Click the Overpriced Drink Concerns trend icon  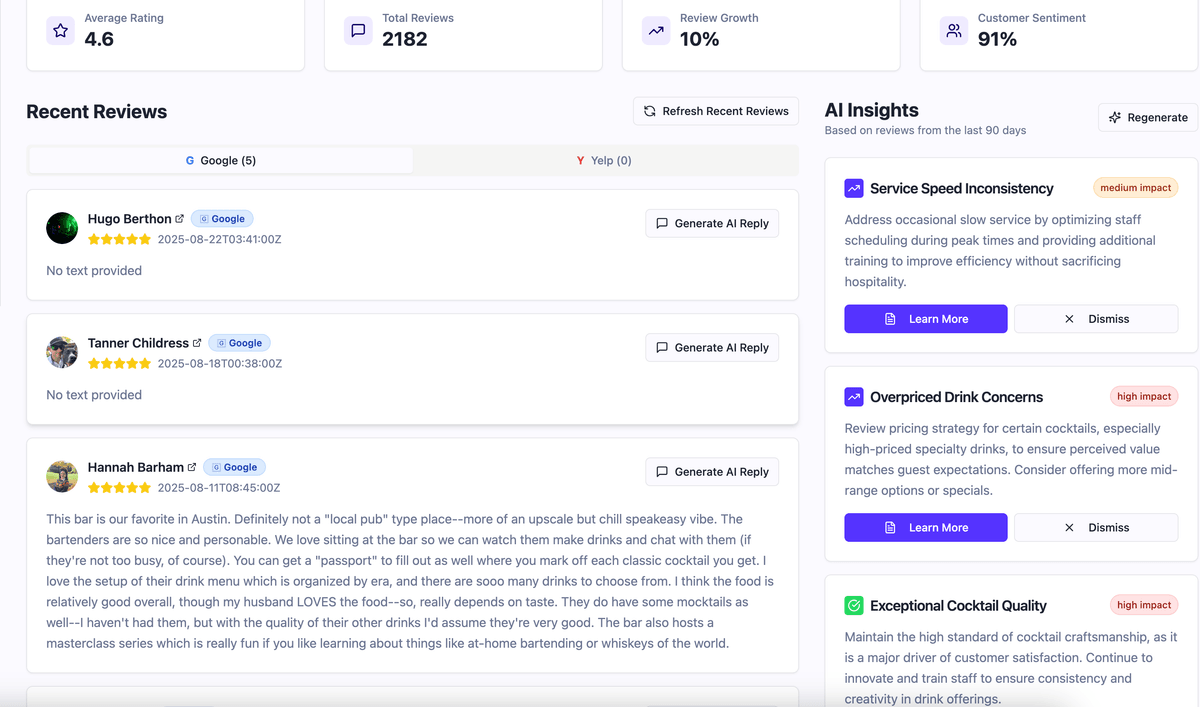tap(854, 397)
